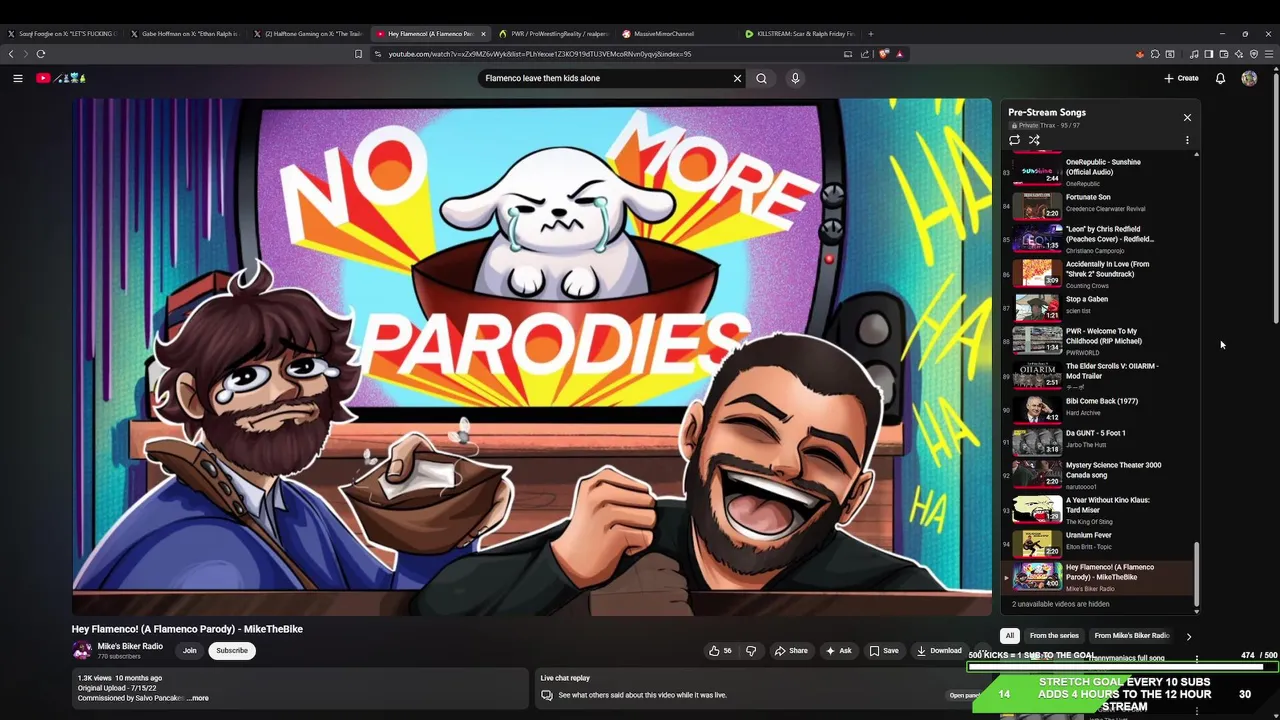Viewport: 1280px width, 720px height.
Task: Like the video with thumbs up
Action: pyautogui.click(x=720, y=651)
